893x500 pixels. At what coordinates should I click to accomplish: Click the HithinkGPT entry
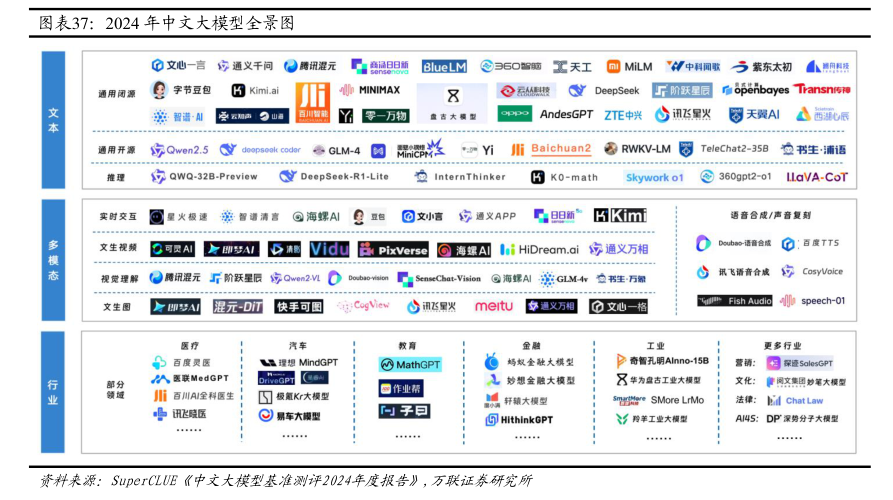(519, 420)
